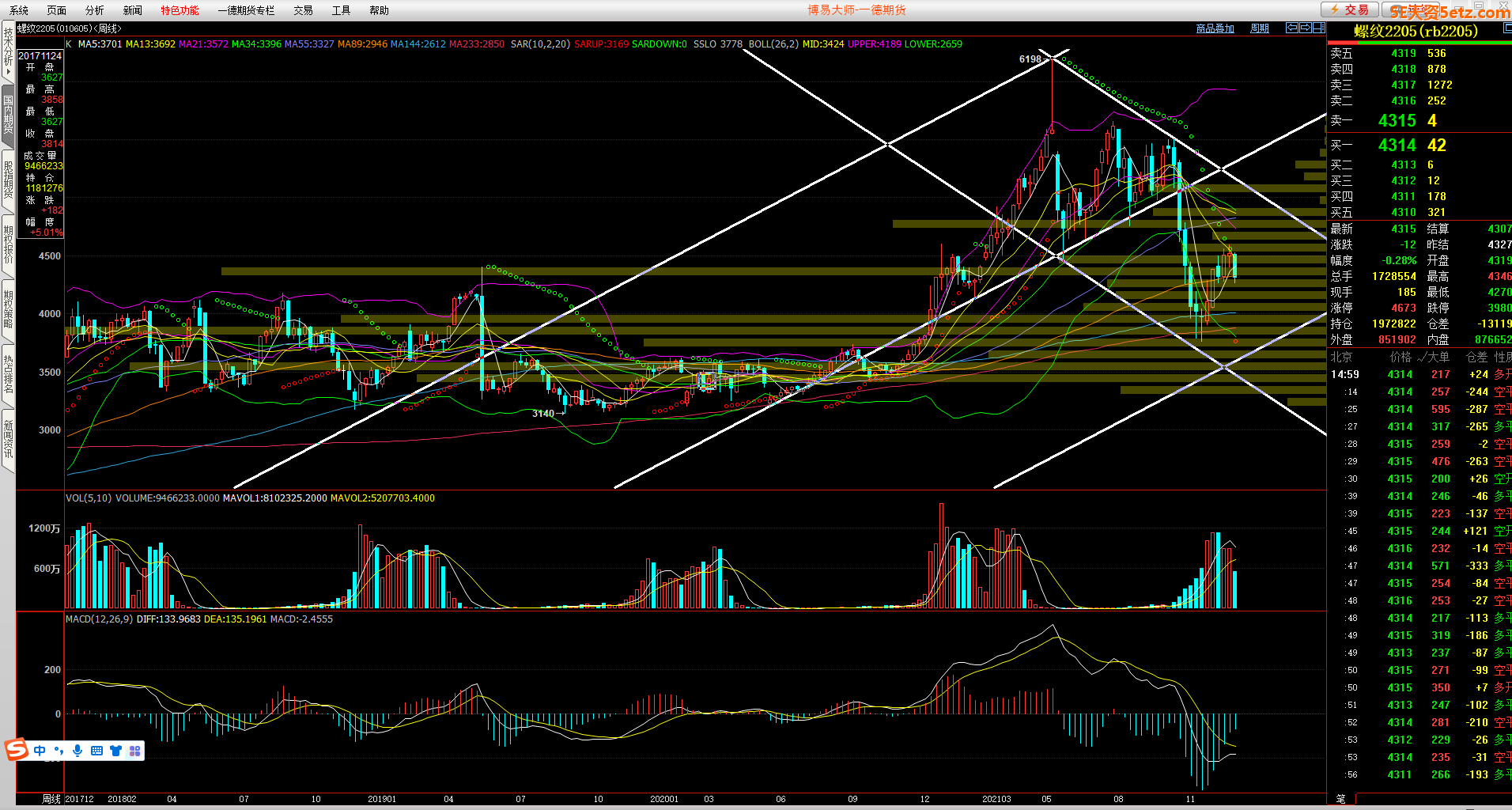Click the right arrow navigation icon
The width and height of the screenshot is (1512, 810).
click(1305, 28)
